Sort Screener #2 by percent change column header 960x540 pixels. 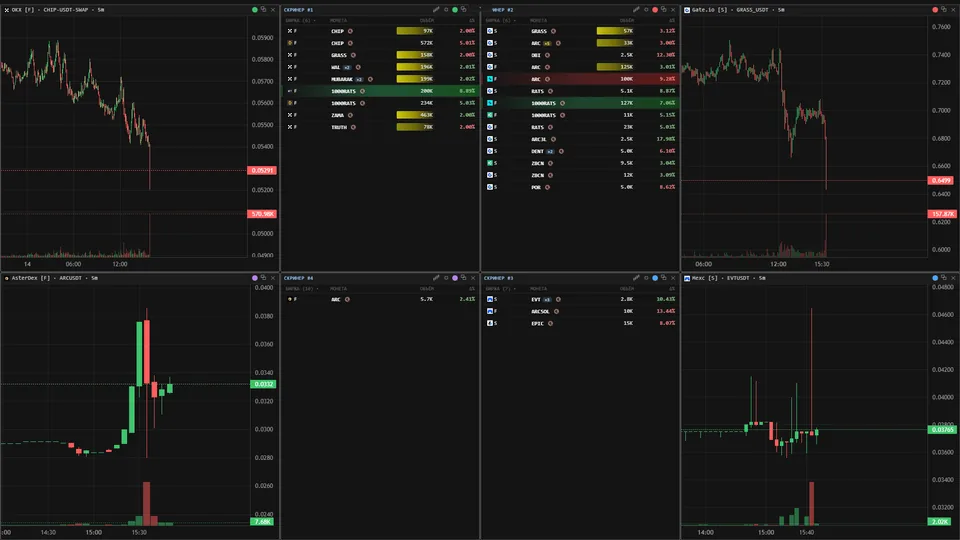[672, 20]
